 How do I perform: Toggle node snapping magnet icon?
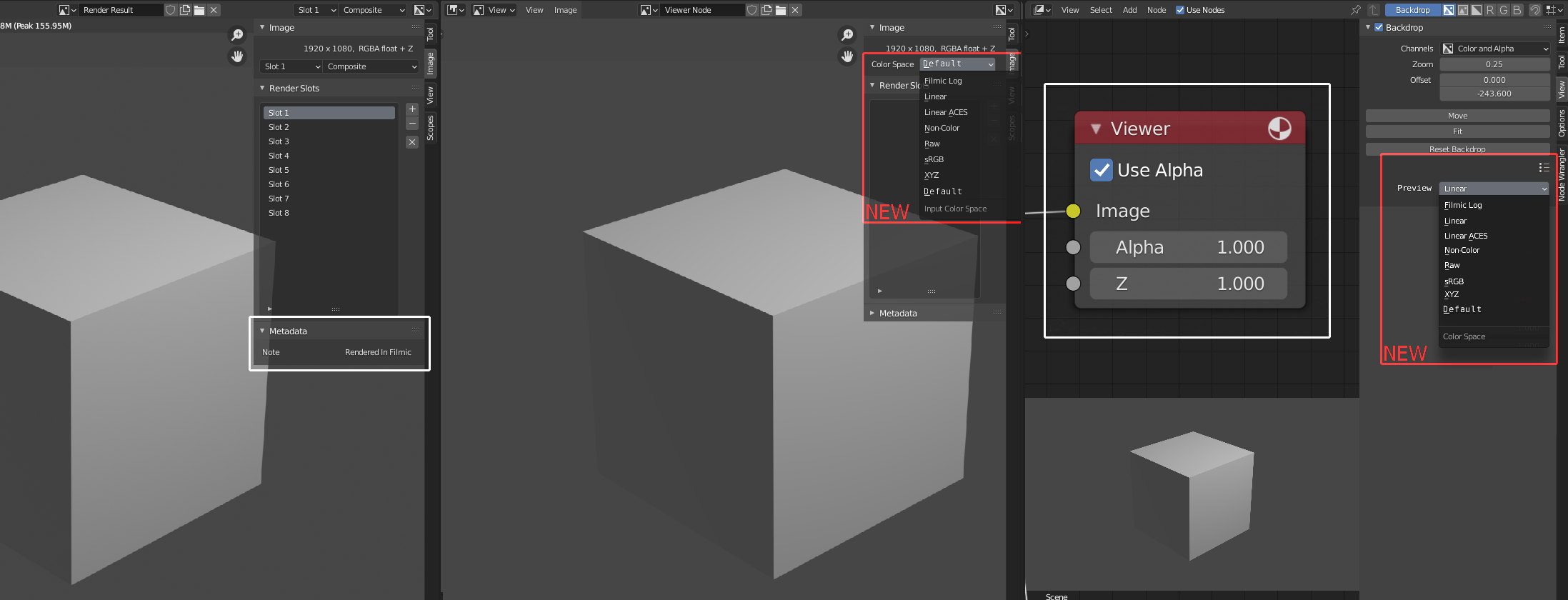[1534, 10]
